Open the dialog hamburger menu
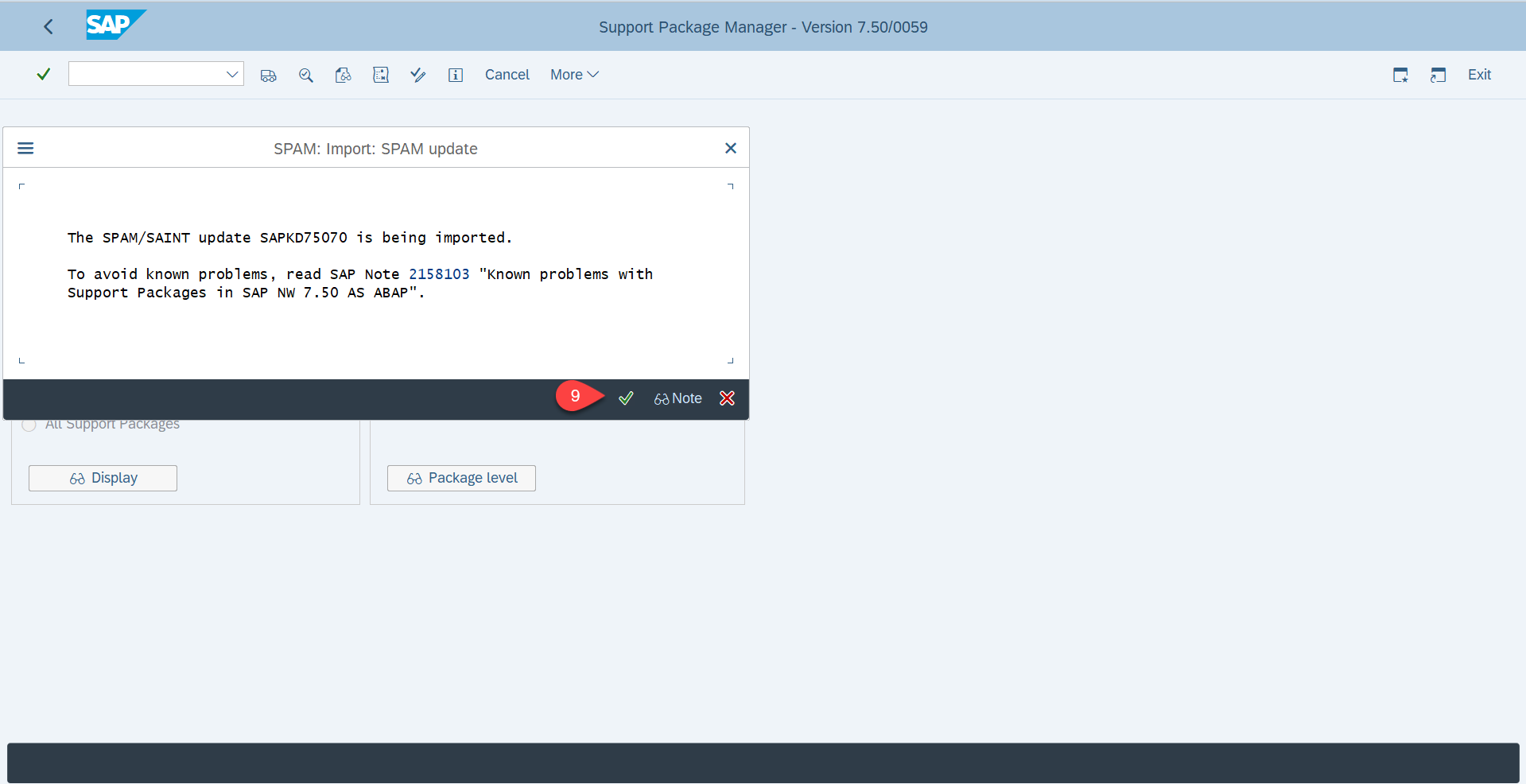This screenshot has width=1526, height=784. click(25, 149)
